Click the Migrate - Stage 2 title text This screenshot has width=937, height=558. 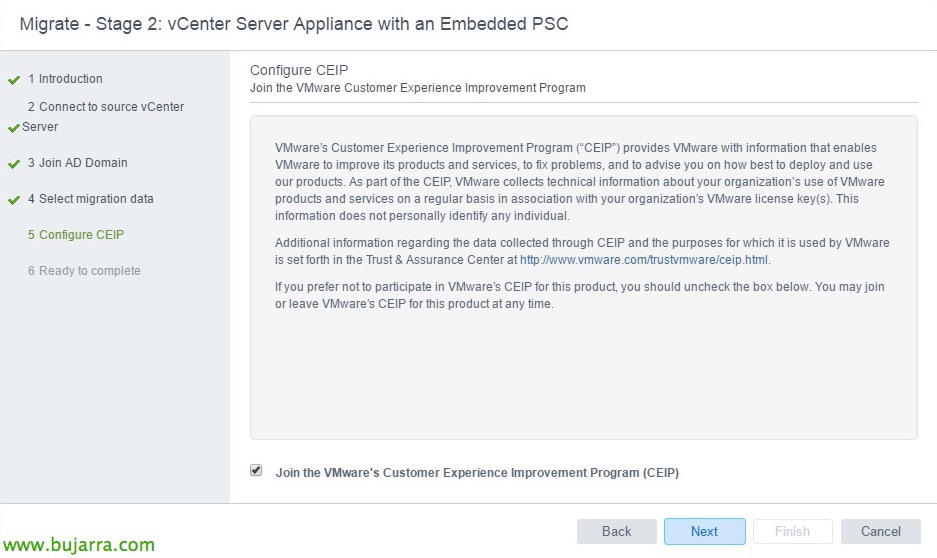[294, 23]
